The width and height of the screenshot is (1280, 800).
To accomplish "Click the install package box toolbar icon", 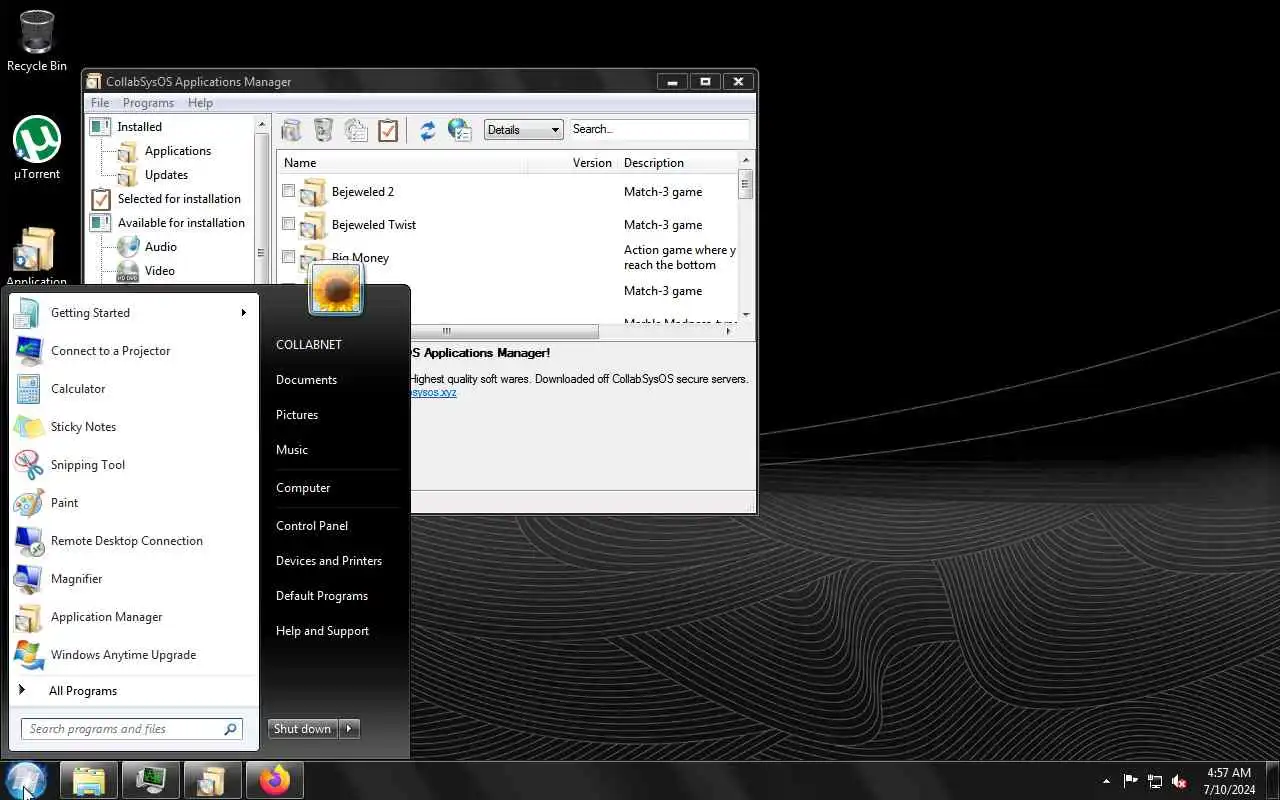I will 291,129.
